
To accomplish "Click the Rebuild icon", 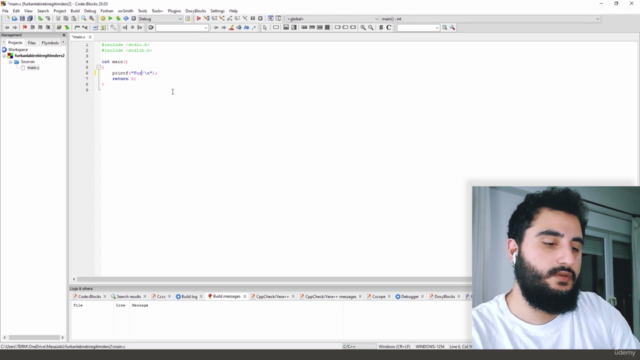I will click(126, 18).
